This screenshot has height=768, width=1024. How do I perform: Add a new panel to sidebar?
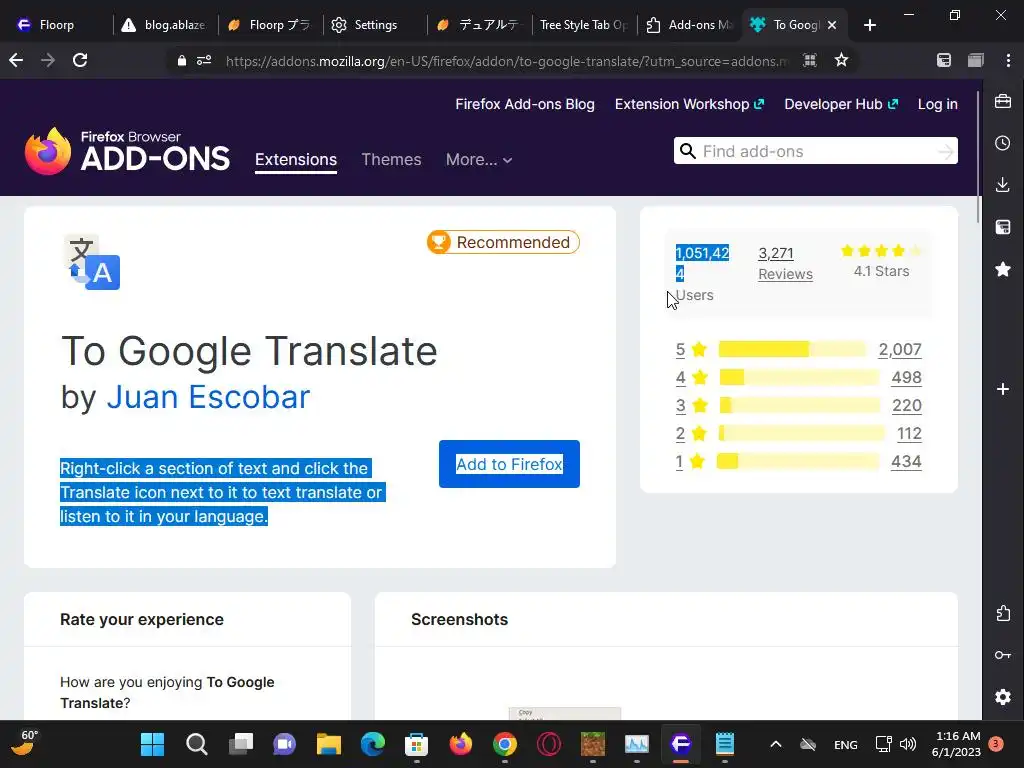point(1003,389)
